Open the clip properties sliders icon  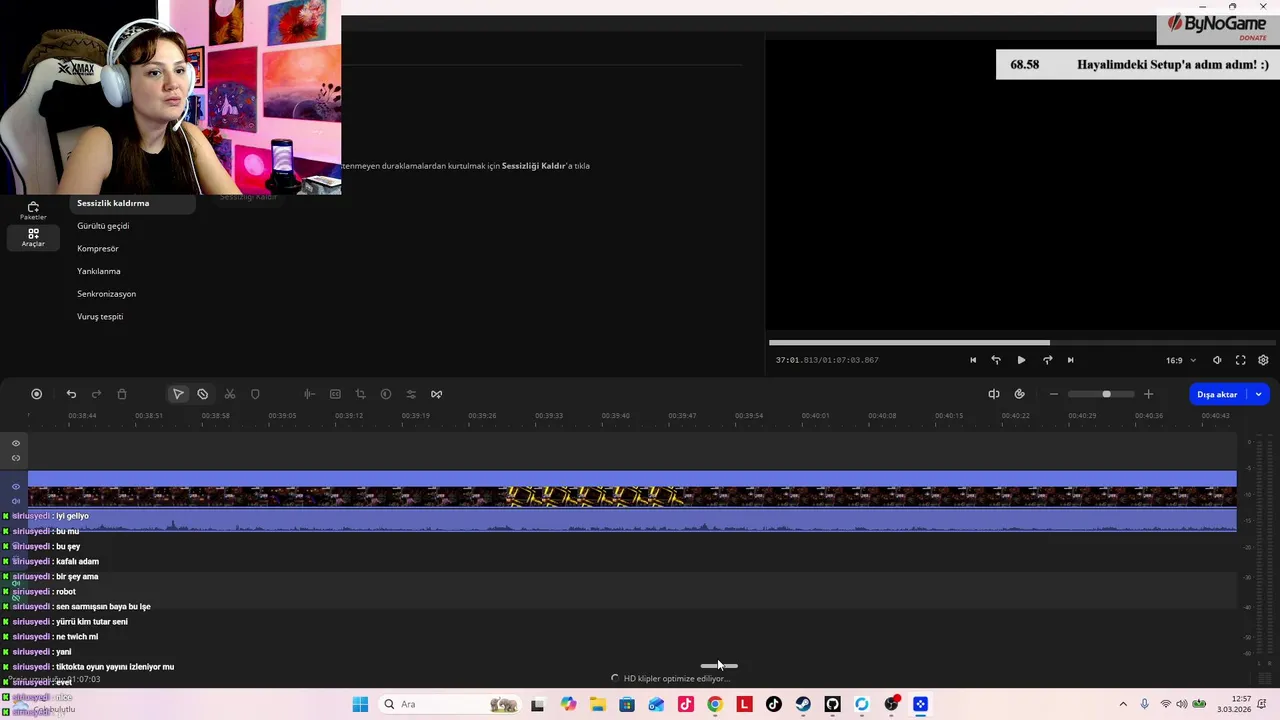pyautogui.click(x=411, y=394)
